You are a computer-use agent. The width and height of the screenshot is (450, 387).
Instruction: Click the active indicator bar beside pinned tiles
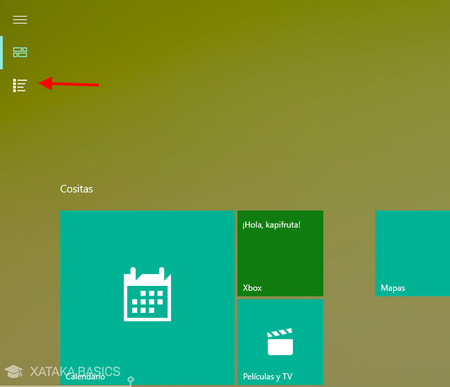point(1,53)
